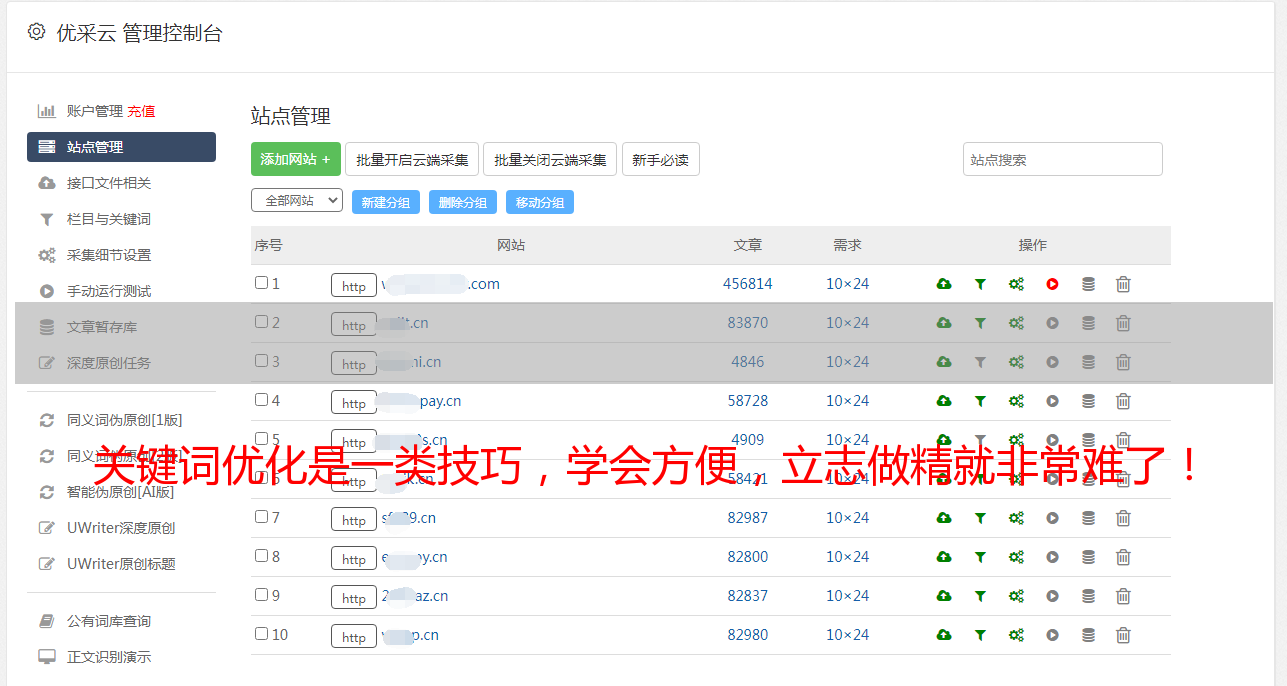Click the filter icon in row 4

tap(980, 401)
